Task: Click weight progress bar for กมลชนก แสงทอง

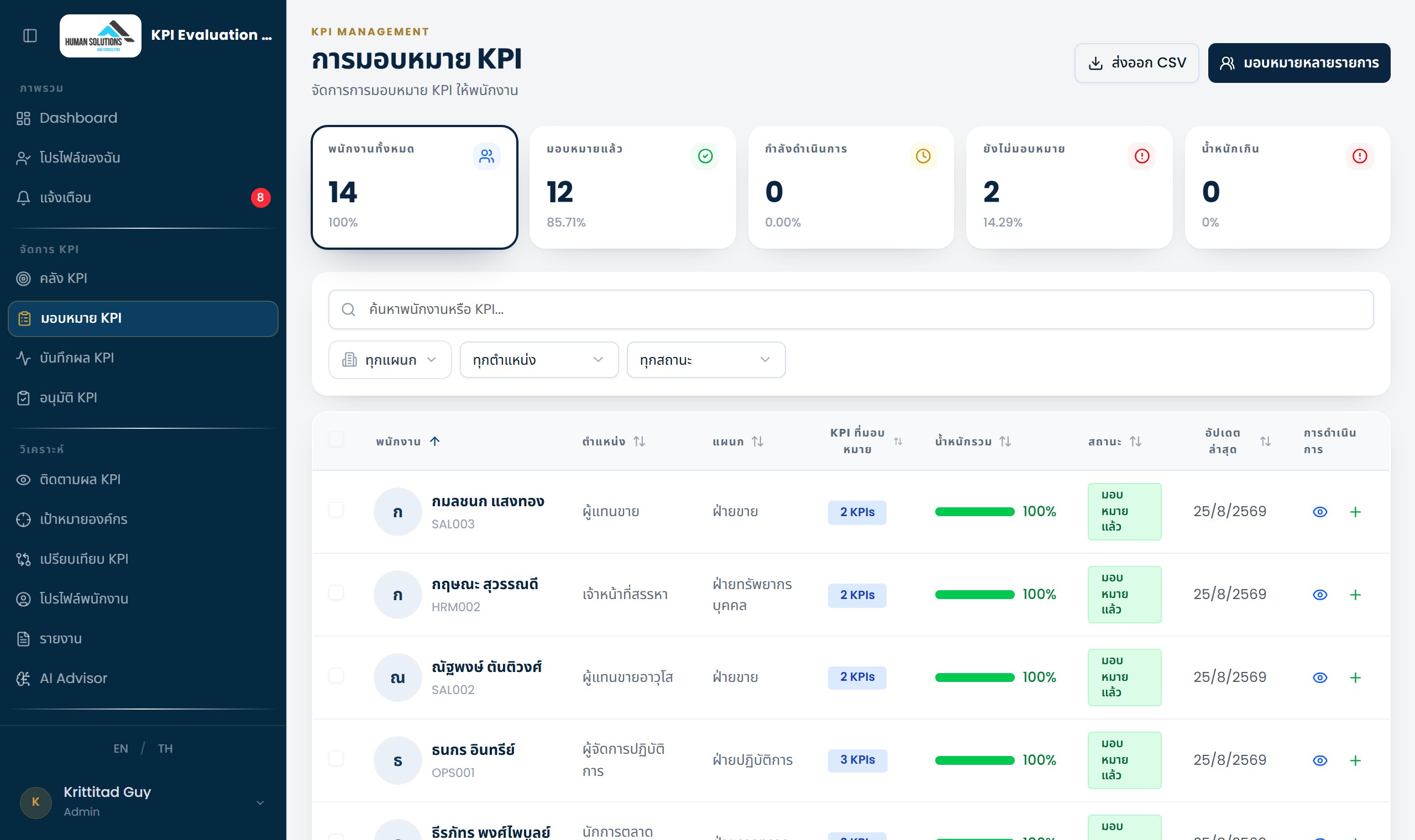Action: [x=974, y=512]
